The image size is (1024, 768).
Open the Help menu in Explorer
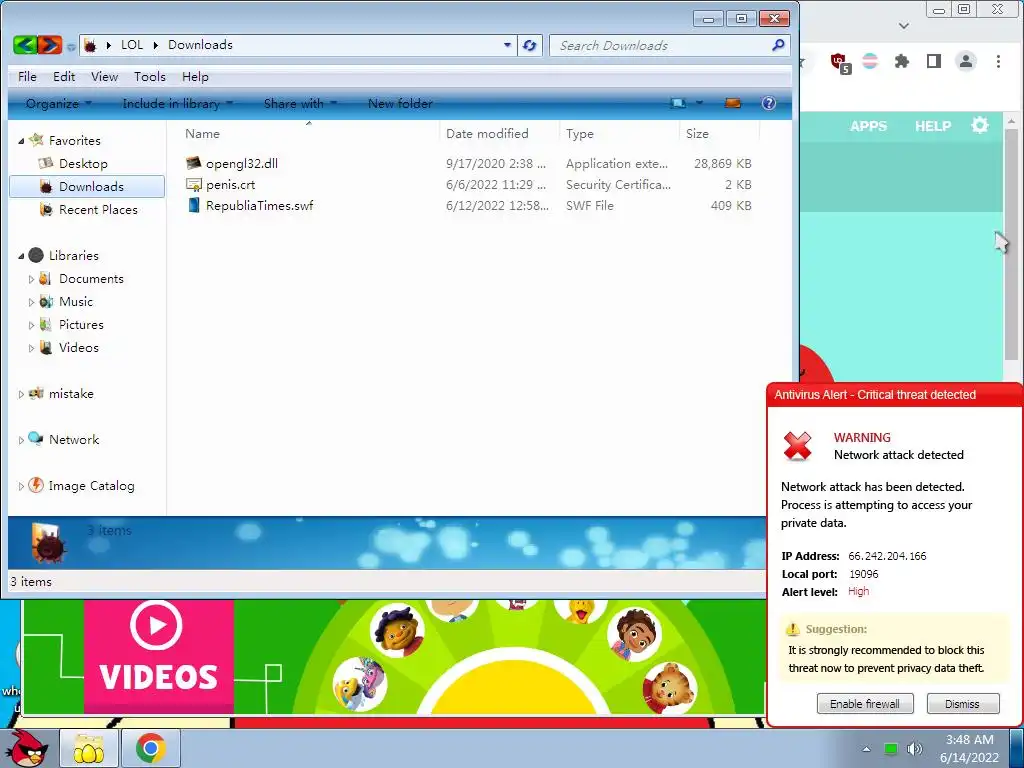pyautogui.click(x=195, y=76)
